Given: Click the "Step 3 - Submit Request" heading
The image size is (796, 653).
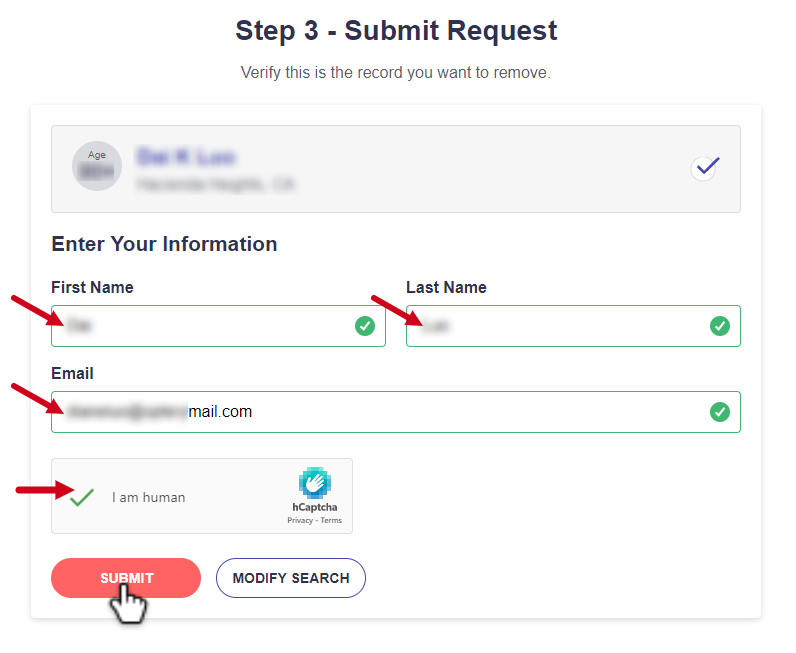Looking at the screenshot, I should [x=396, y=30].
